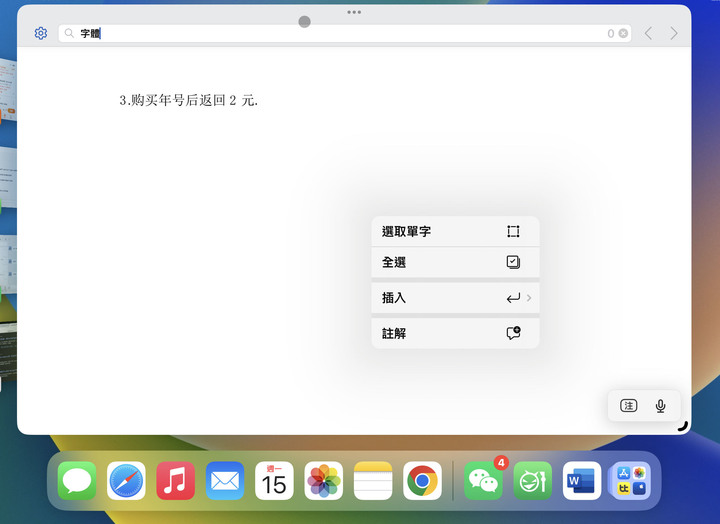The width and height of the screenshot is (720, 524).
Task: Go to next search result
Action: pos(674,33)
